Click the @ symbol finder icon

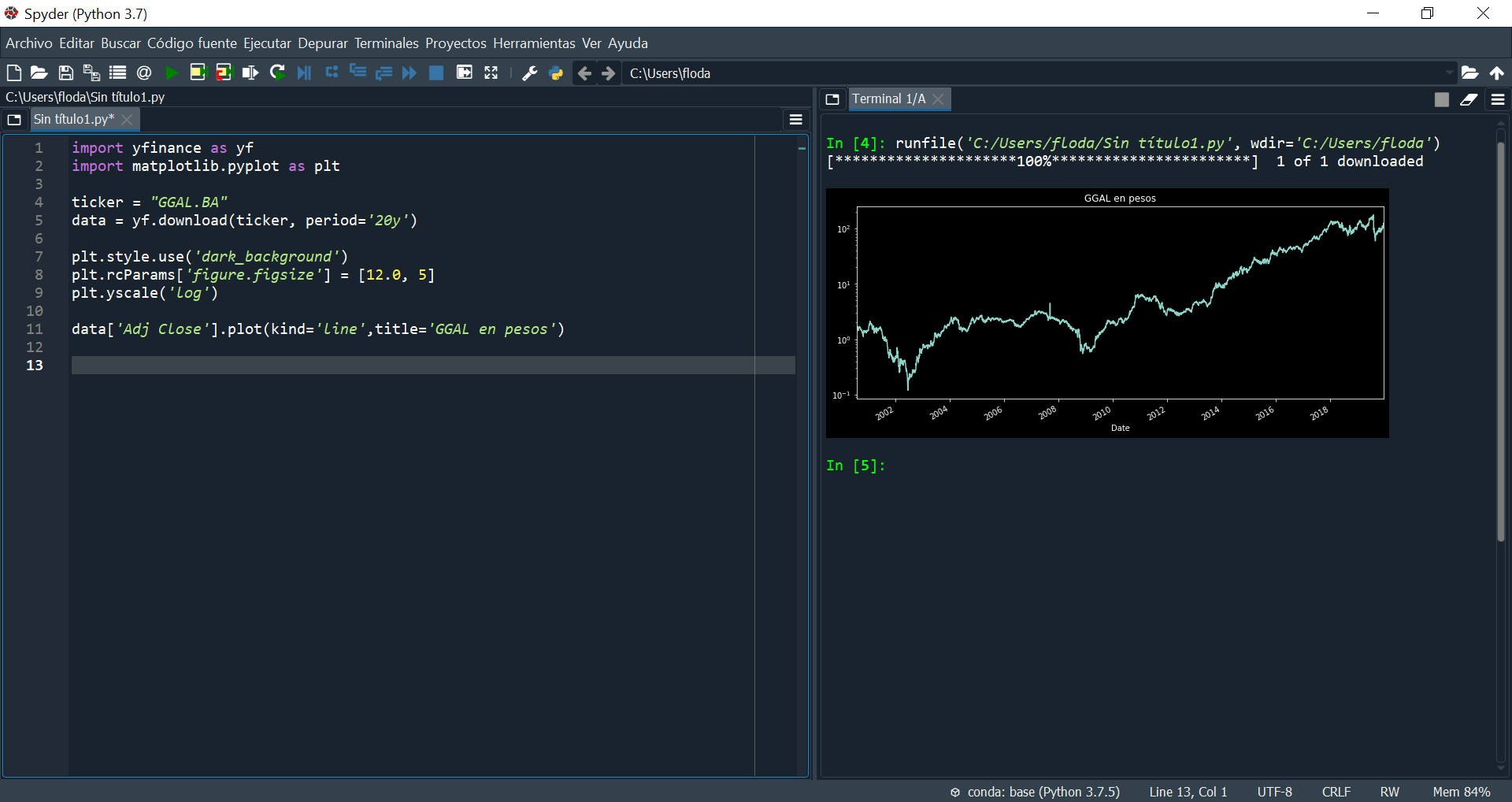(144, 73)
